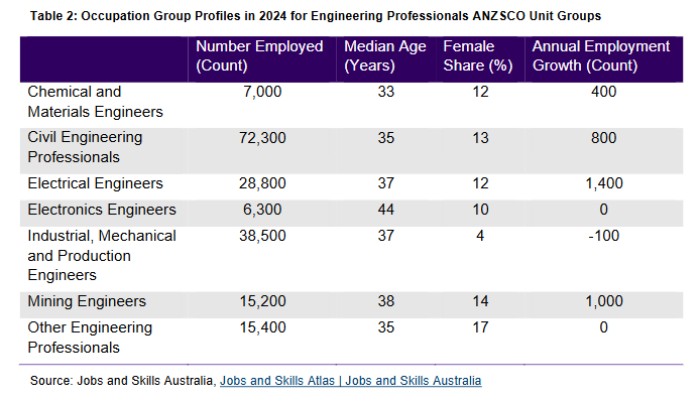
Task: Open the Jobs and Skills Atlas link
Action: tap(350, 381)
